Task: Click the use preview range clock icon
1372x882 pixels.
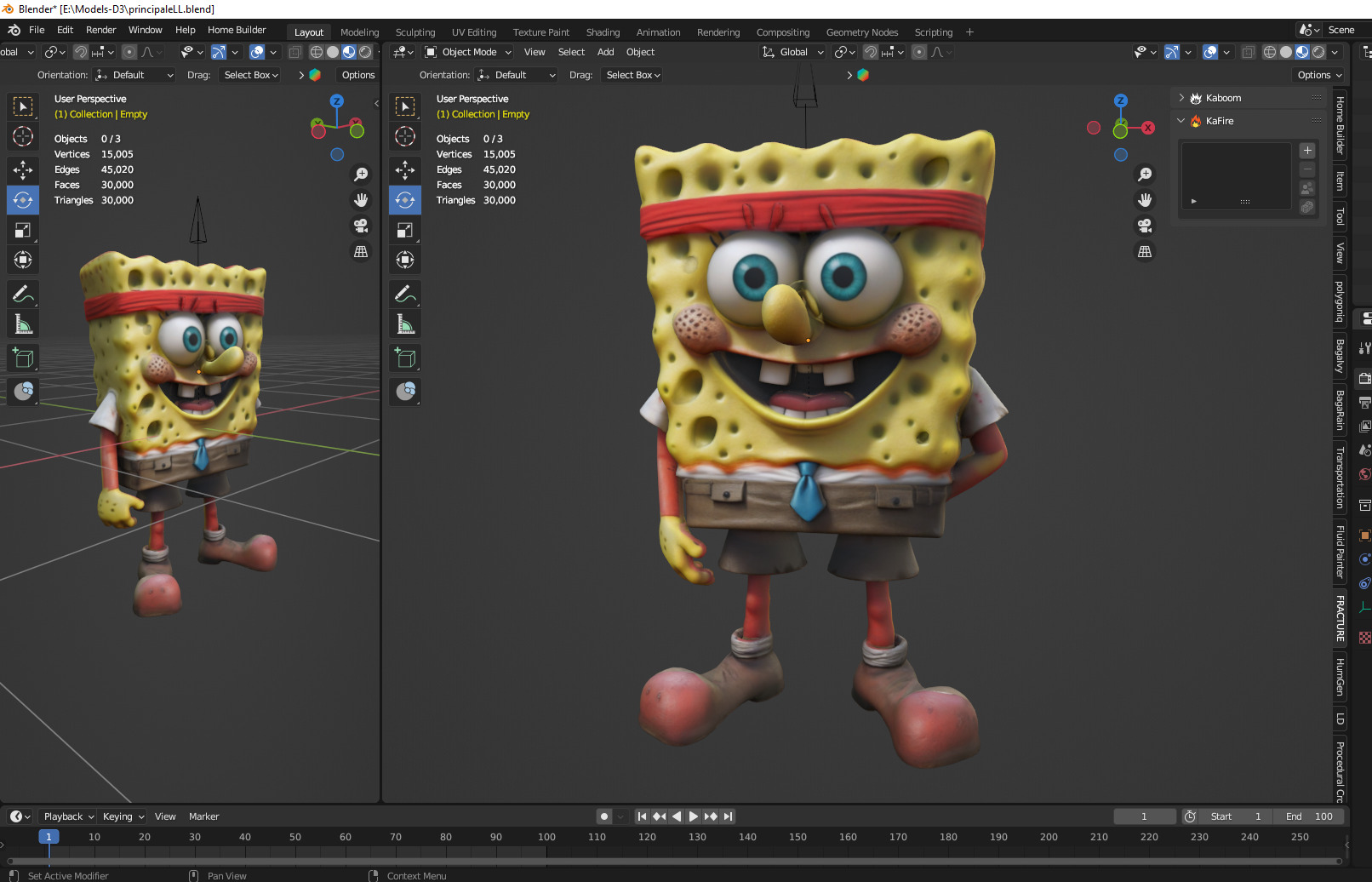Action: [1190, 816]
